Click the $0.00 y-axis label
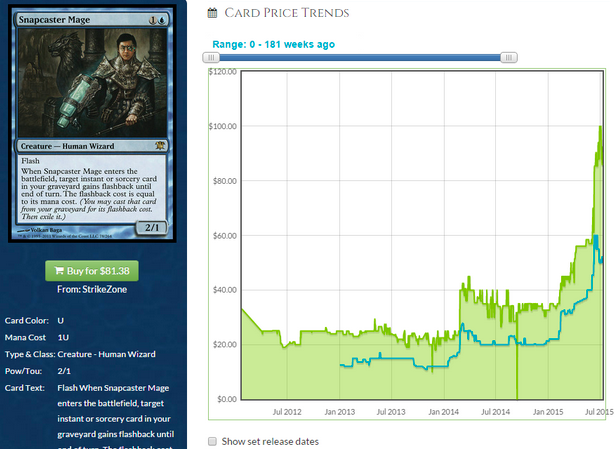This screenshot has width=615, height=458. click(227, 399)
